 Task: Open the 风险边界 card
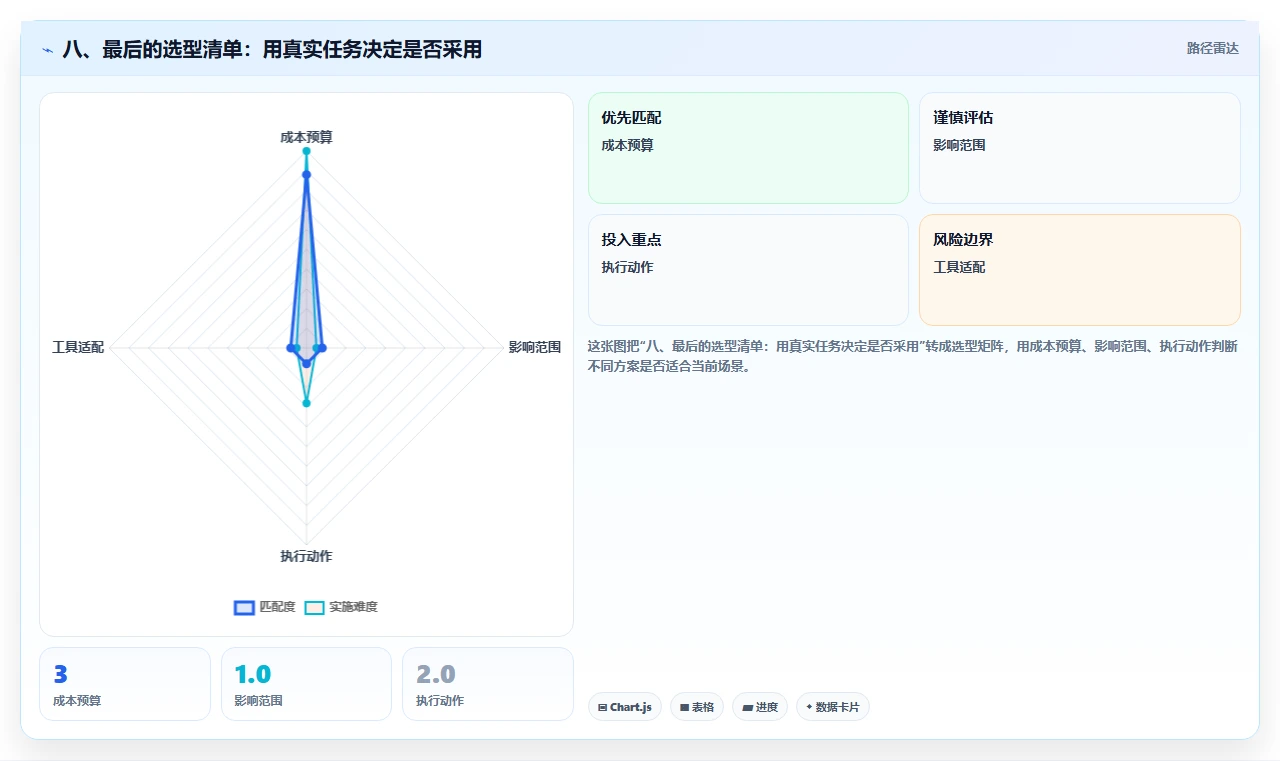click(1080, 270)
